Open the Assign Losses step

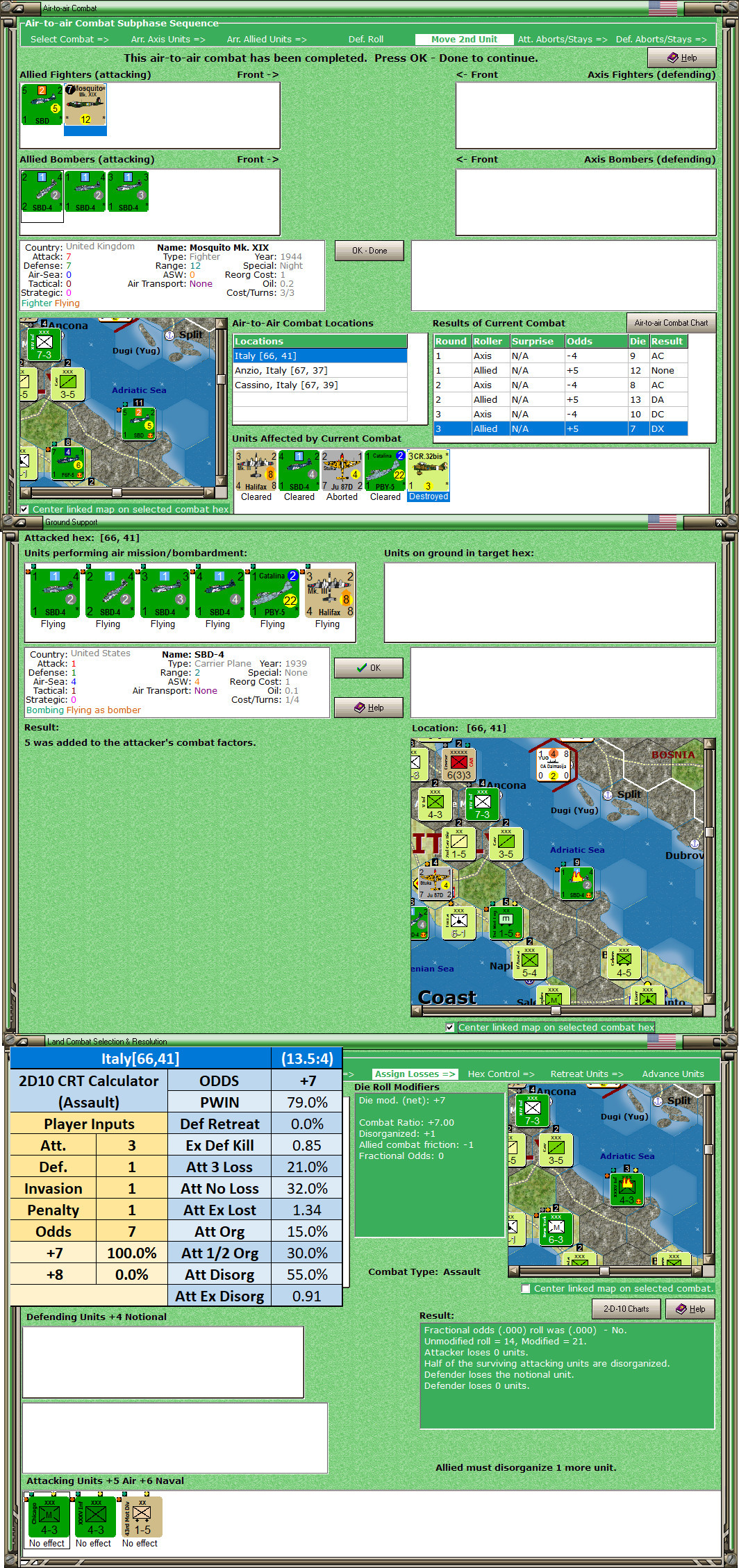[x=414, y=1074]
